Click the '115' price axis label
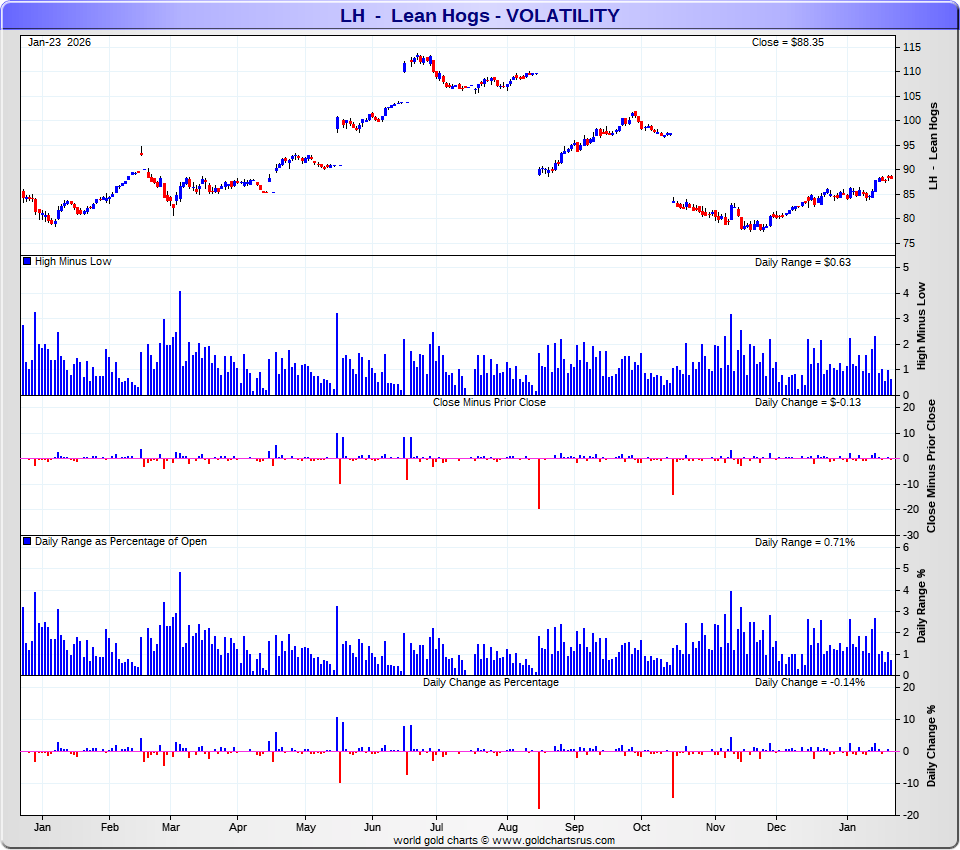The height and width of the screenshot is (850, 960). 912,47
